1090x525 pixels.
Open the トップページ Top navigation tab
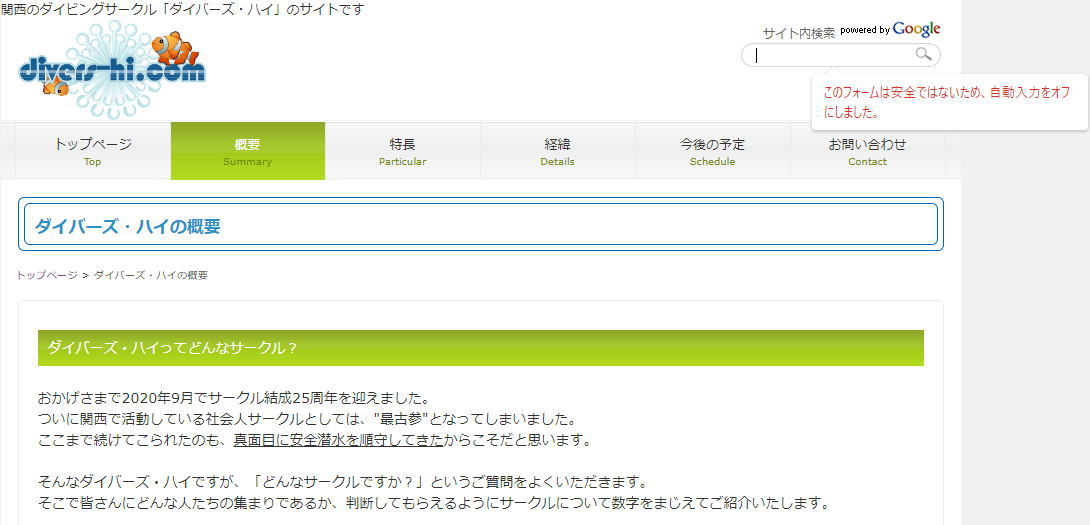(x=93, y=151)
